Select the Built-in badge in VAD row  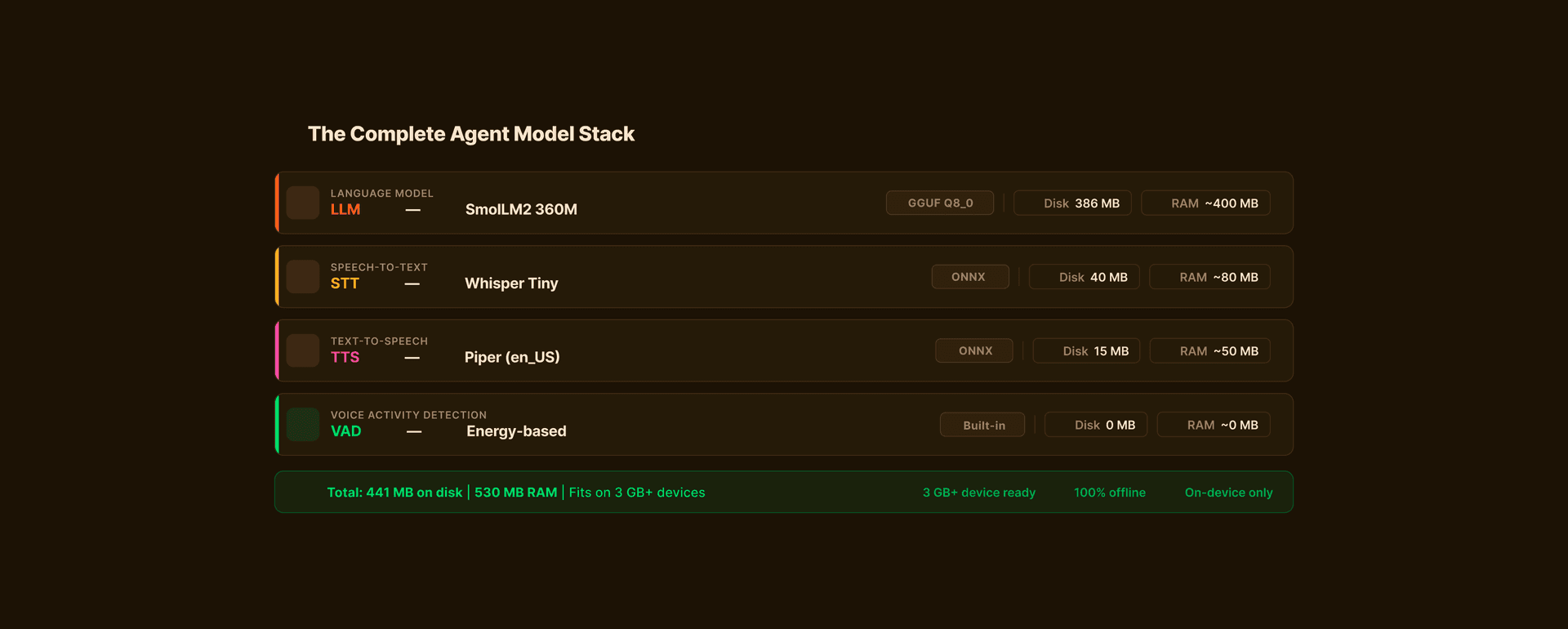[x=982, y=425]
